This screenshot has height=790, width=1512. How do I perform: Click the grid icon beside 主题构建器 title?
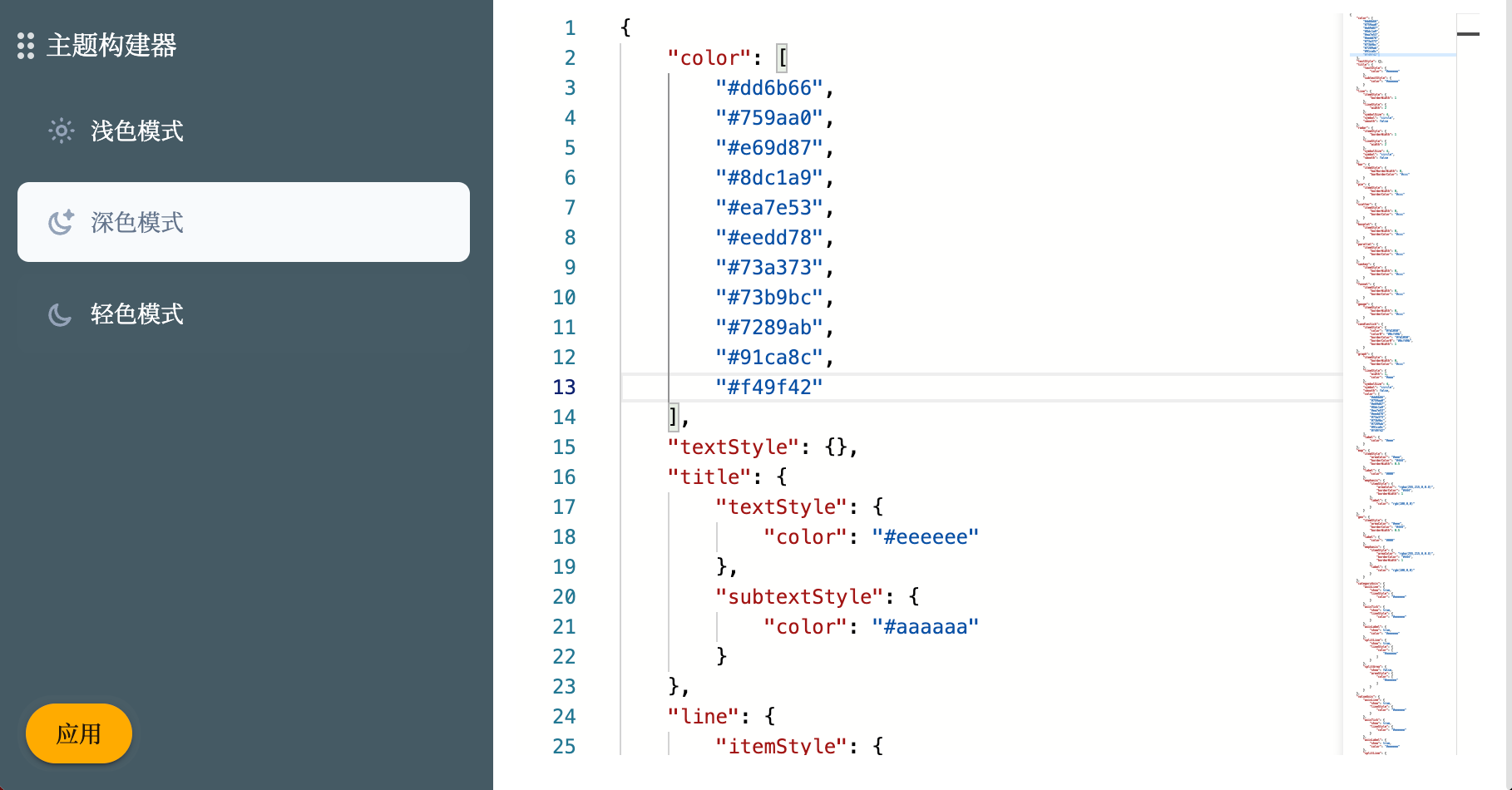24,46
